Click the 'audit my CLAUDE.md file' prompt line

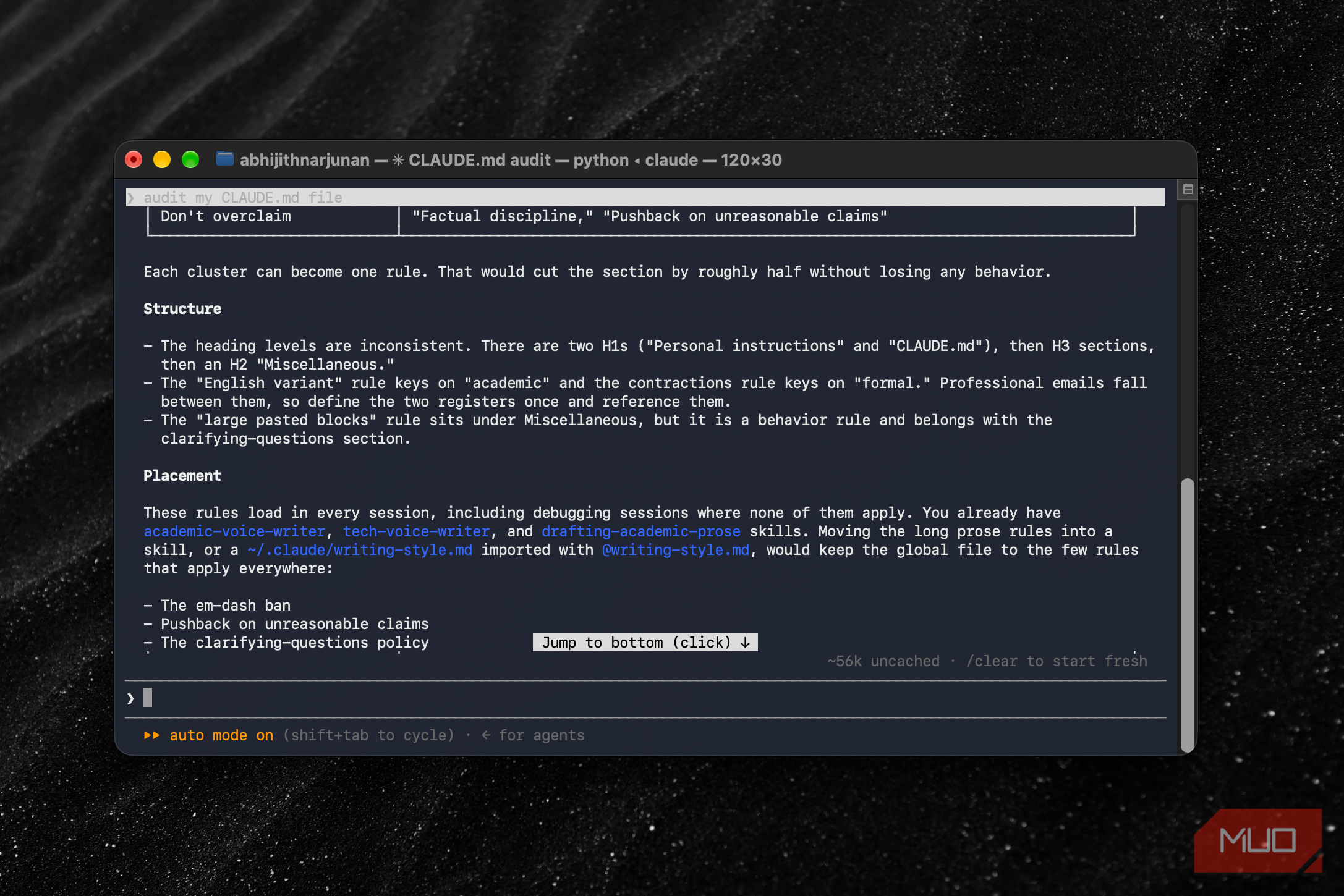(x=645, y=197)
